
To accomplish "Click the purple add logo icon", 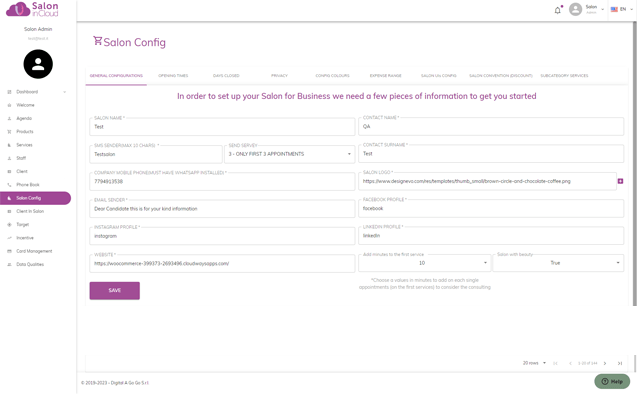I will click(x=620, y=181).
